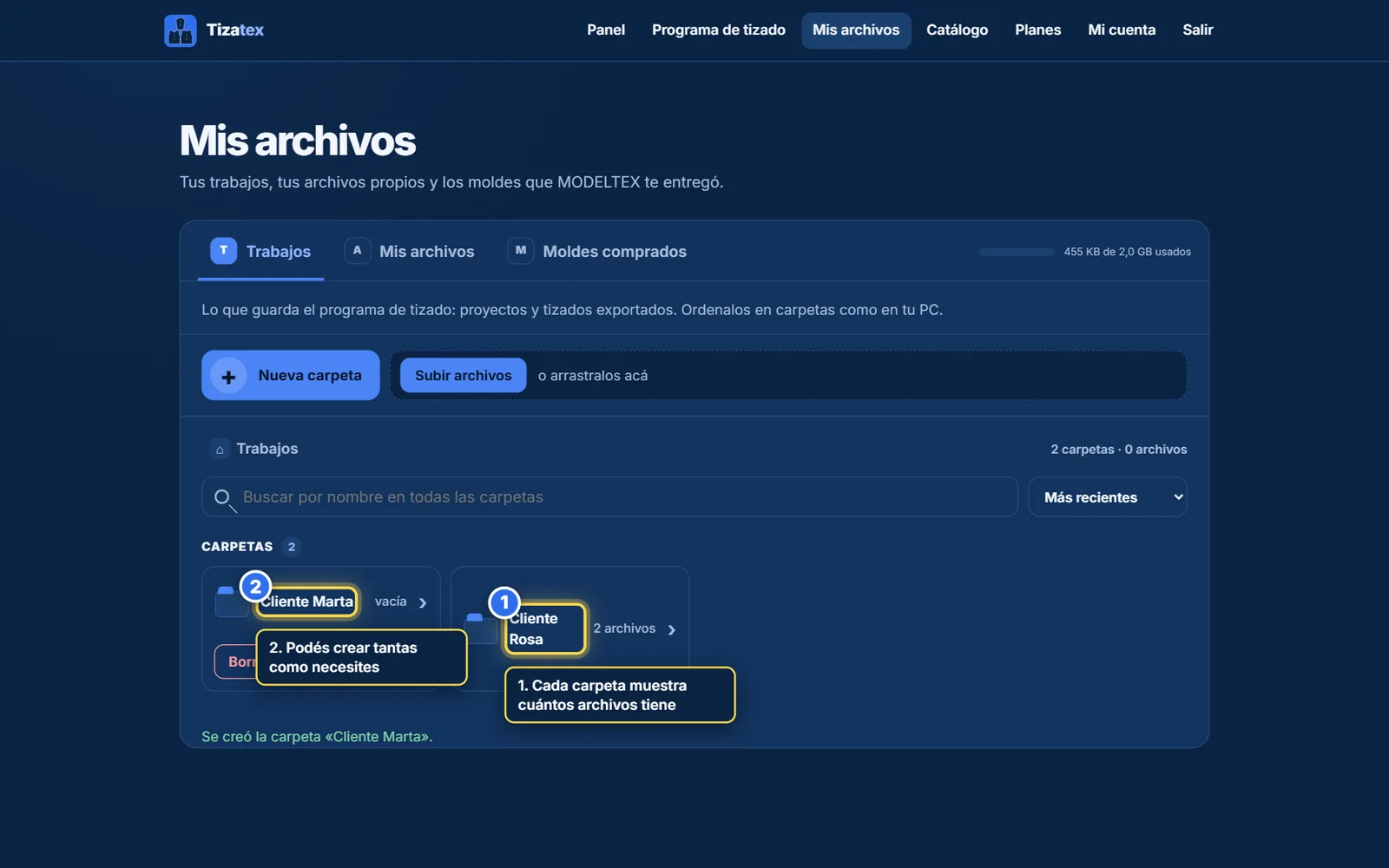Click the T badge icon on Trabajos tab
This screenshot has height=868, width=1389.
223,250
